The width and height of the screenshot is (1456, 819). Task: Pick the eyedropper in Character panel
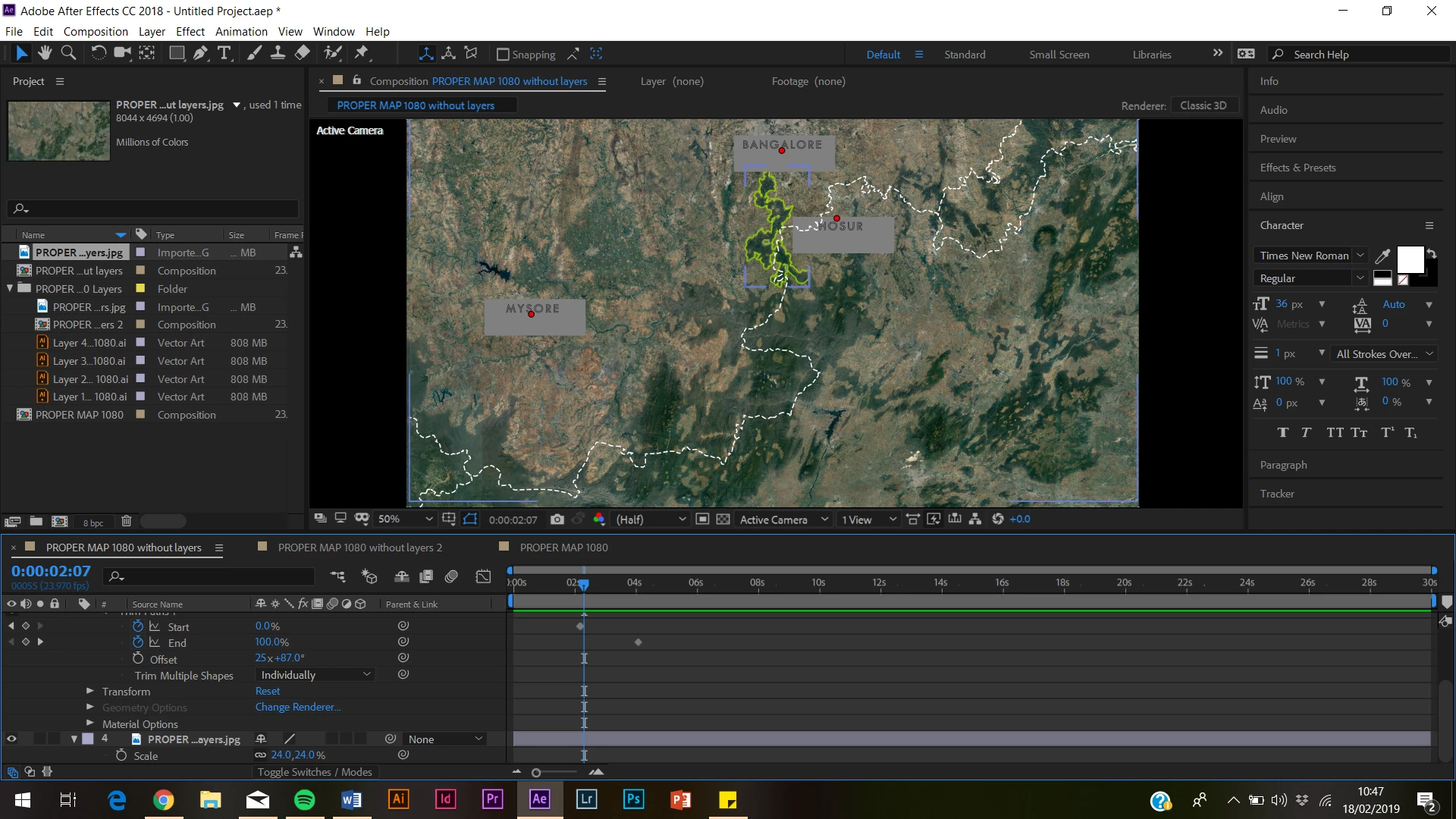click(1382, 256)
